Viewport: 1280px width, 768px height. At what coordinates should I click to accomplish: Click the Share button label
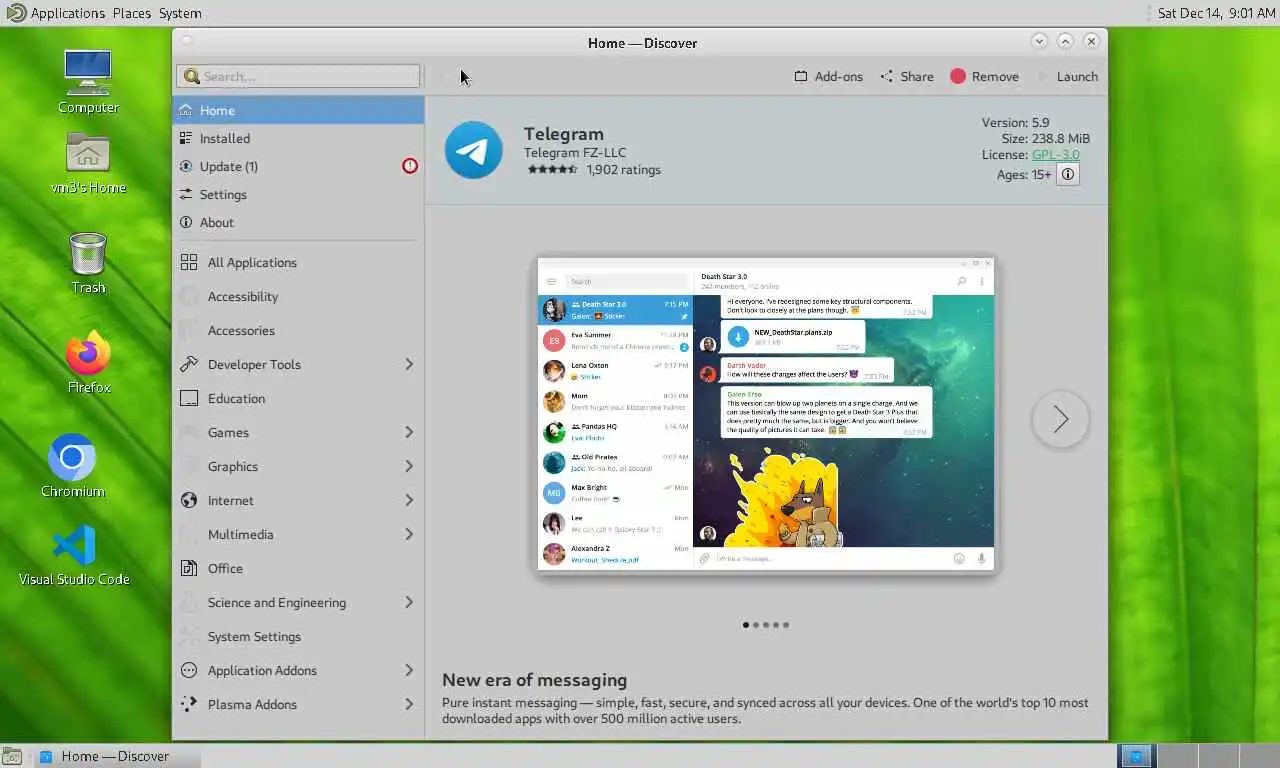tap(916, 76)
